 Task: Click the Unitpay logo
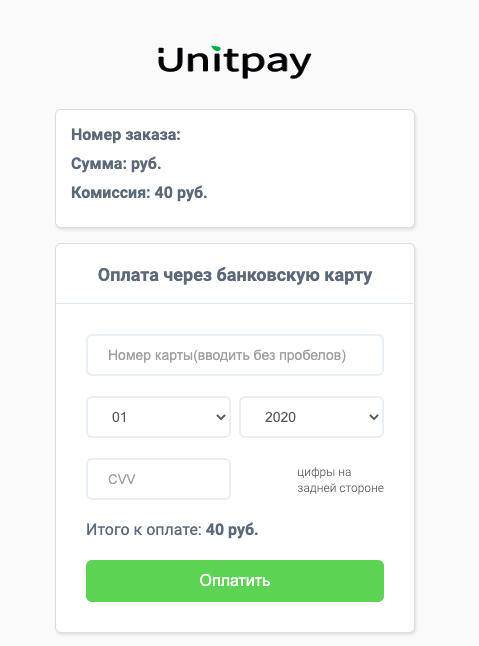click(x=234, y=62)
